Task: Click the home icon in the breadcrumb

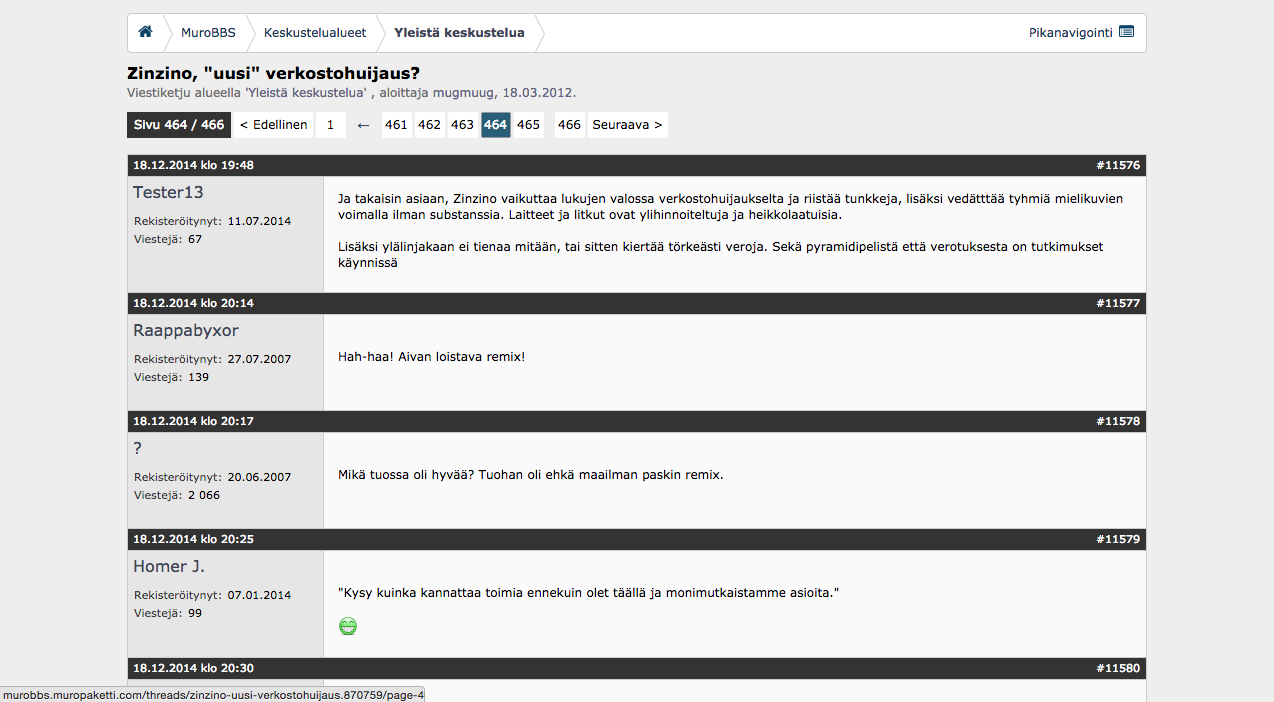Action: click(x=146, y=32)
